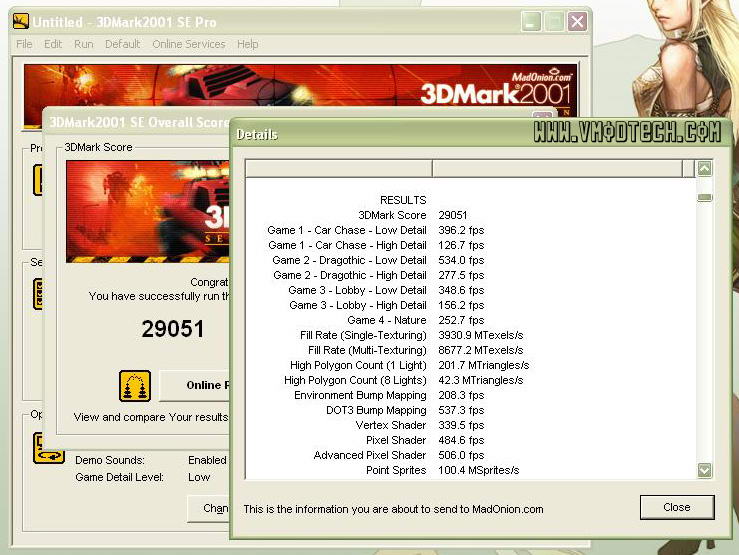This screenshot has width=739, height=555.
Task: Close the 3DMark2001 SE Pro main window
Action: 577,22
